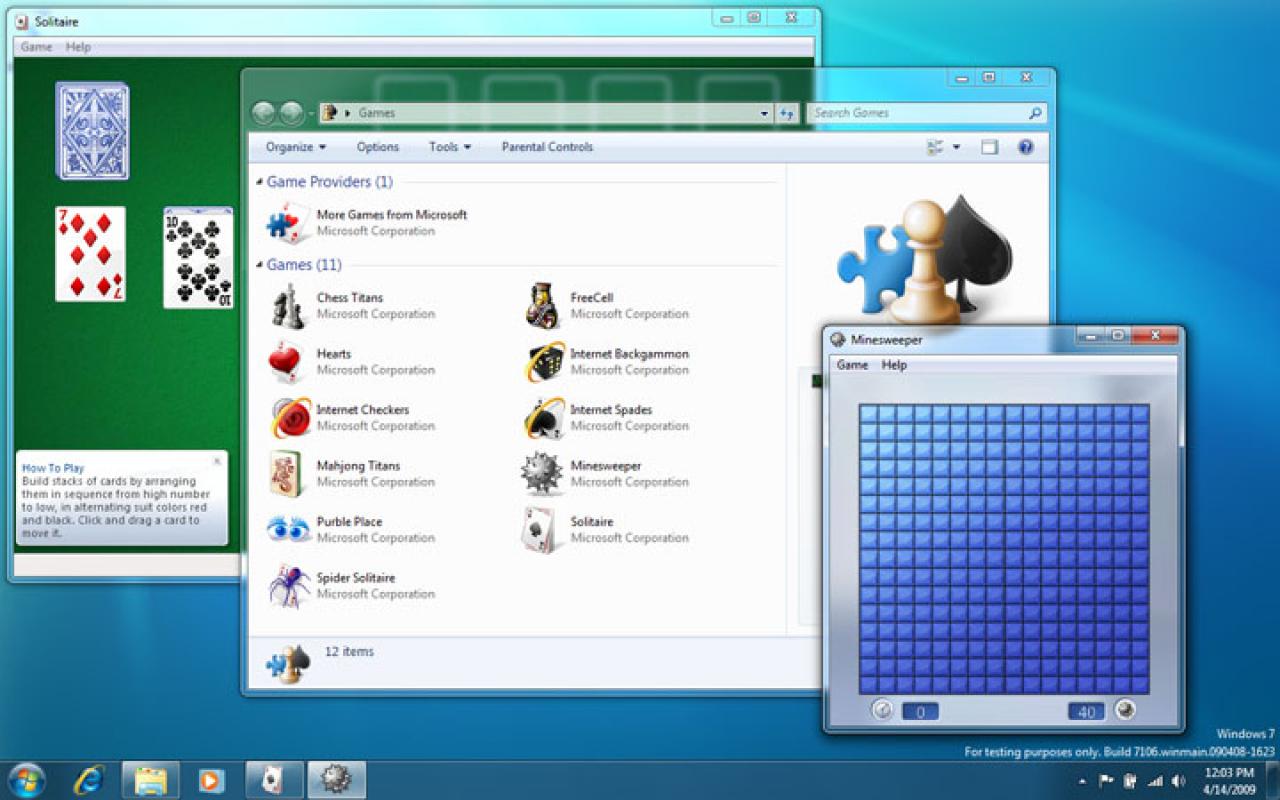Expand the address bar history dropdown

click(765, 113)
